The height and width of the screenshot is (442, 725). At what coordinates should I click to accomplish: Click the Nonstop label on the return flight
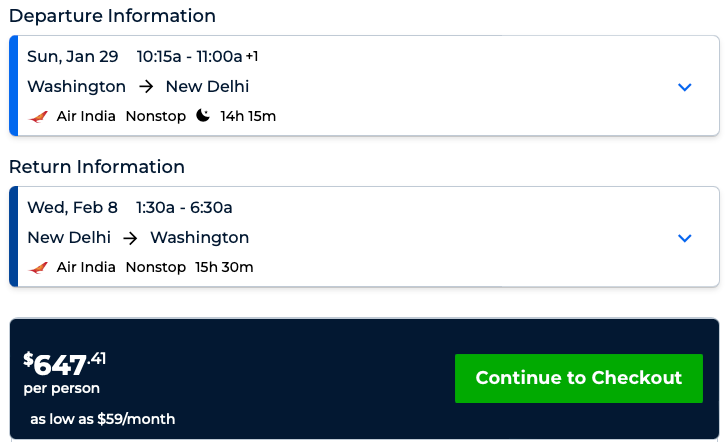pyautogui.click(x=156, y=268)
